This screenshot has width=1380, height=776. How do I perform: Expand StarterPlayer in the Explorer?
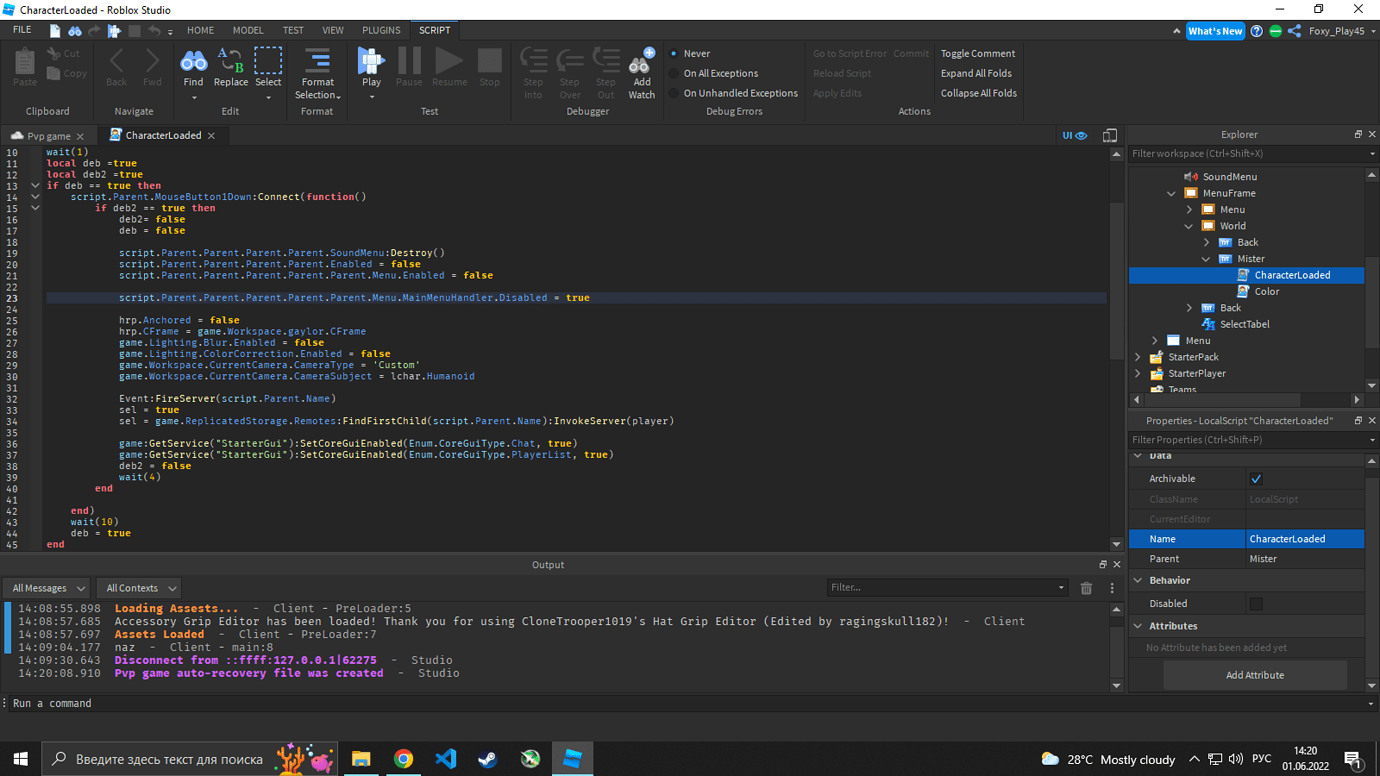point(1138,373)
